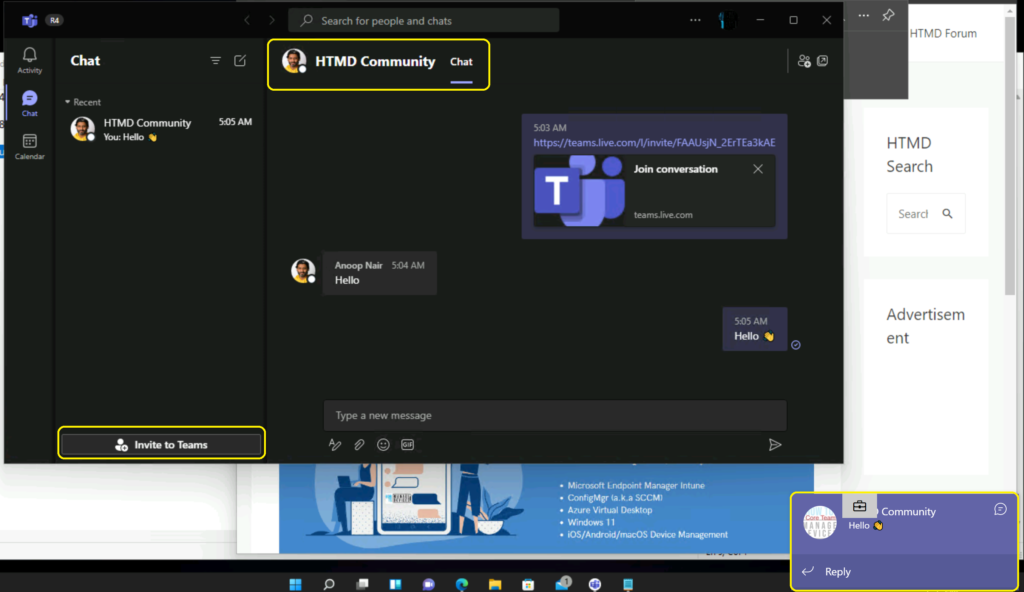This screenshot has width=1024, height=592.
Task: Switch to the Chat tab in header
Action: 461,62
